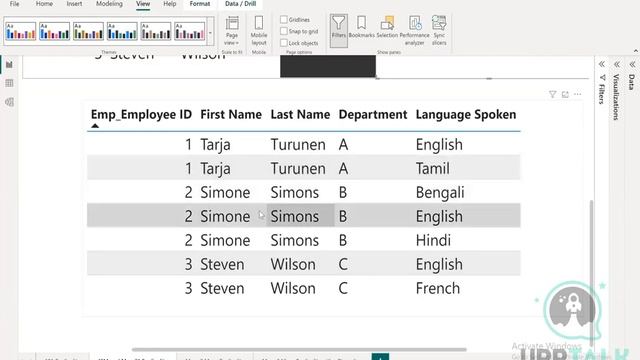Apply the first theme thumbnail
The width and height of the screenshot is (640, 360).
[x=21, y=31]
